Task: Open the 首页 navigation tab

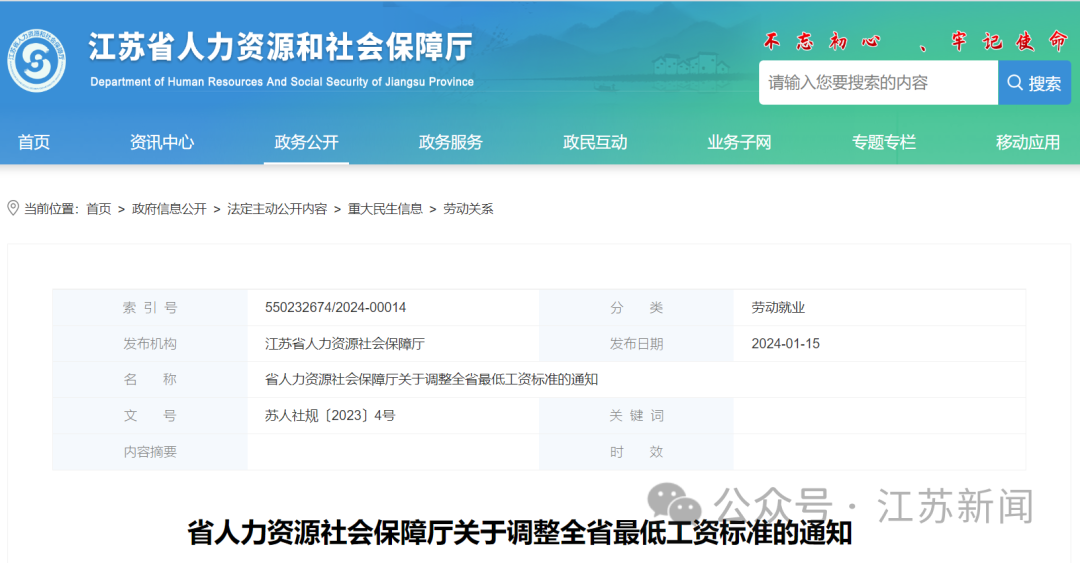Action: [34, 143]
